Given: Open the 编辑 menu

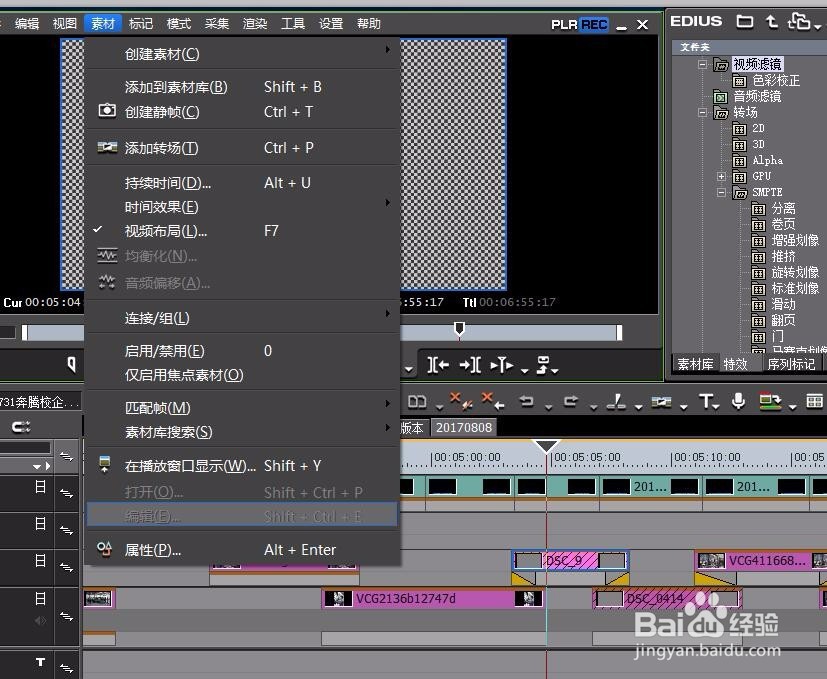Looking at the screenshot, I should 27,24.
